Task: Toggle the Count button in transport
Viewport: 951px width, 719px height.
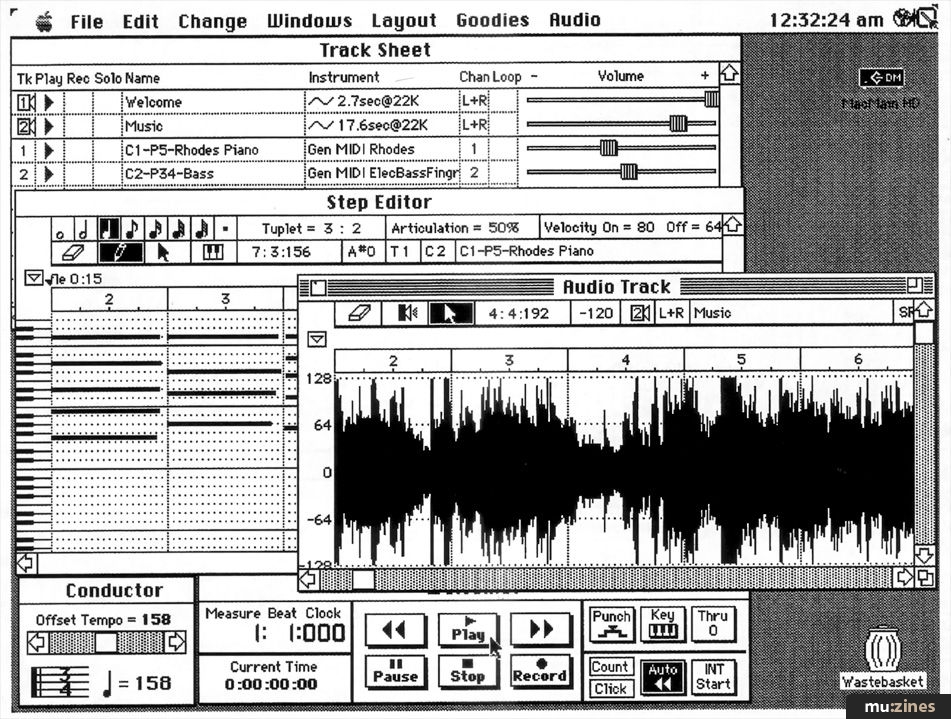Action: (610, 667)
